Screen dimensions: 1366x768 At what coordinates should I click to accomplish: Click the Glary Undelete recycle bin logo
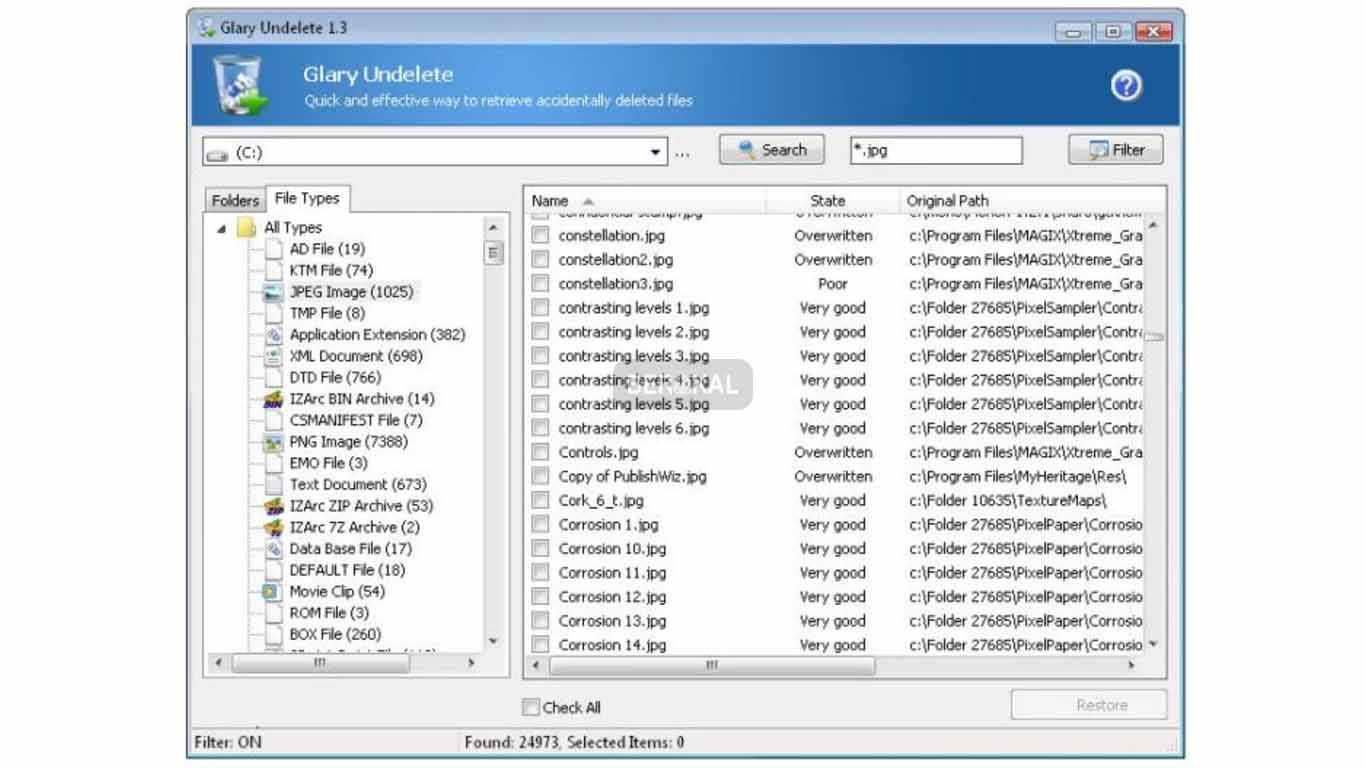(x=240, y=86)
